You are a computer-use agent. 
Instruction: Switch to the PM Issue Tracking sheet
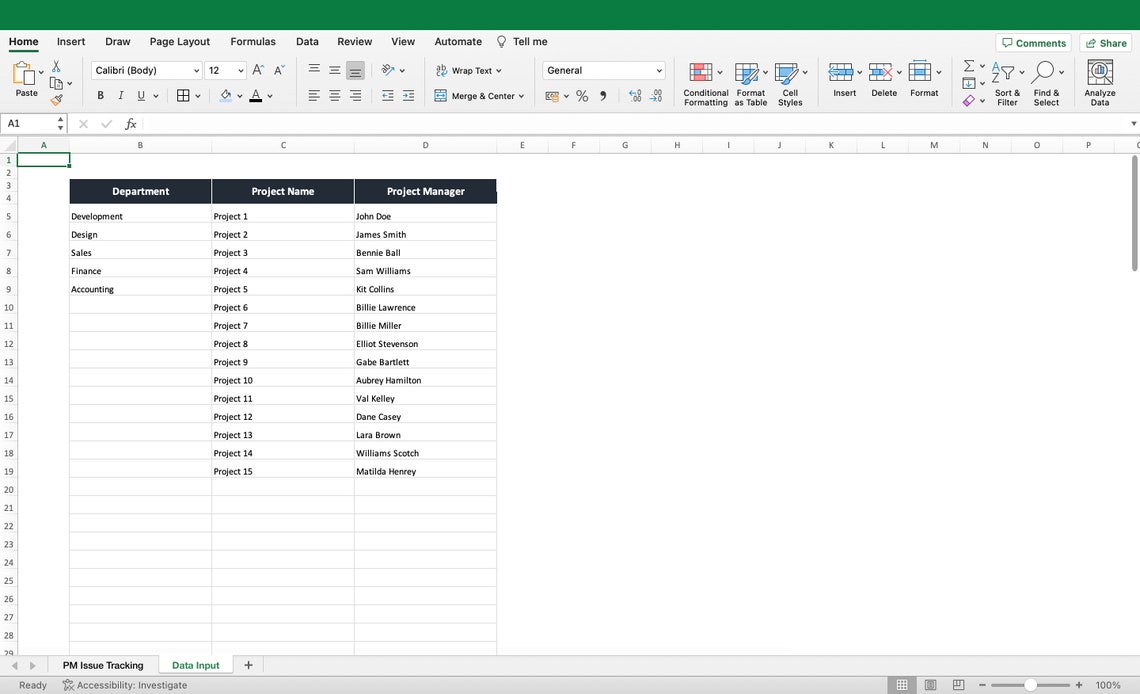tap(103, 664)
